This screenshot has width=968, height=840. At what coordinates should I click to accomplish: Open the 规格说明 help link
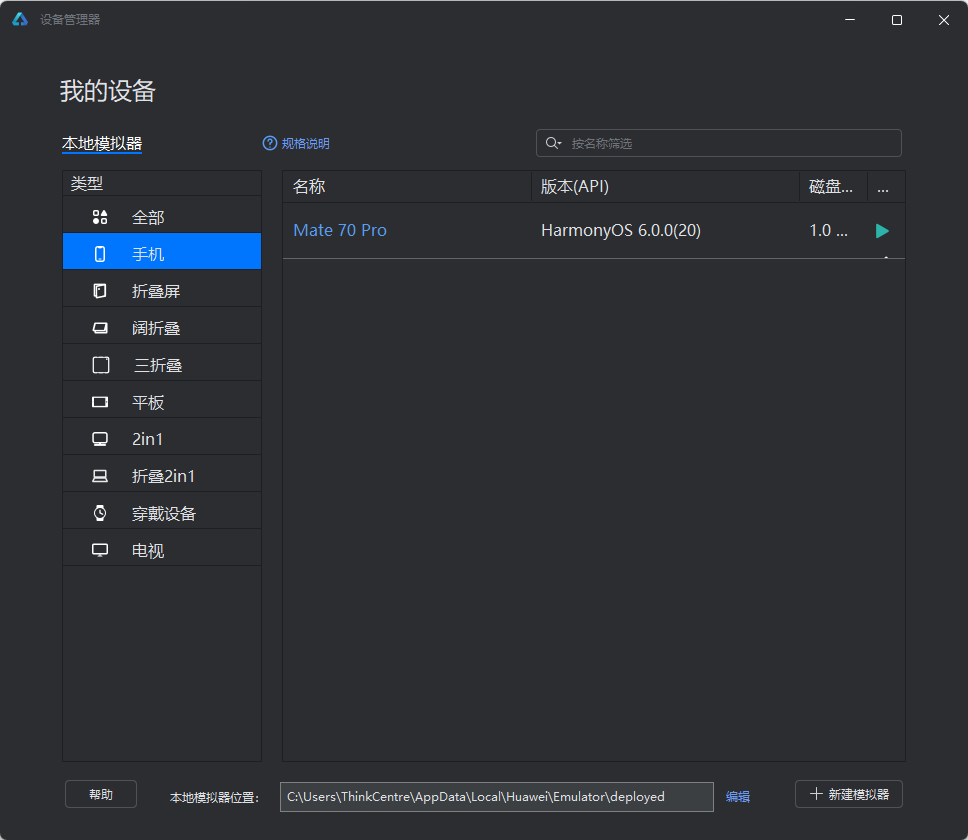305,144
